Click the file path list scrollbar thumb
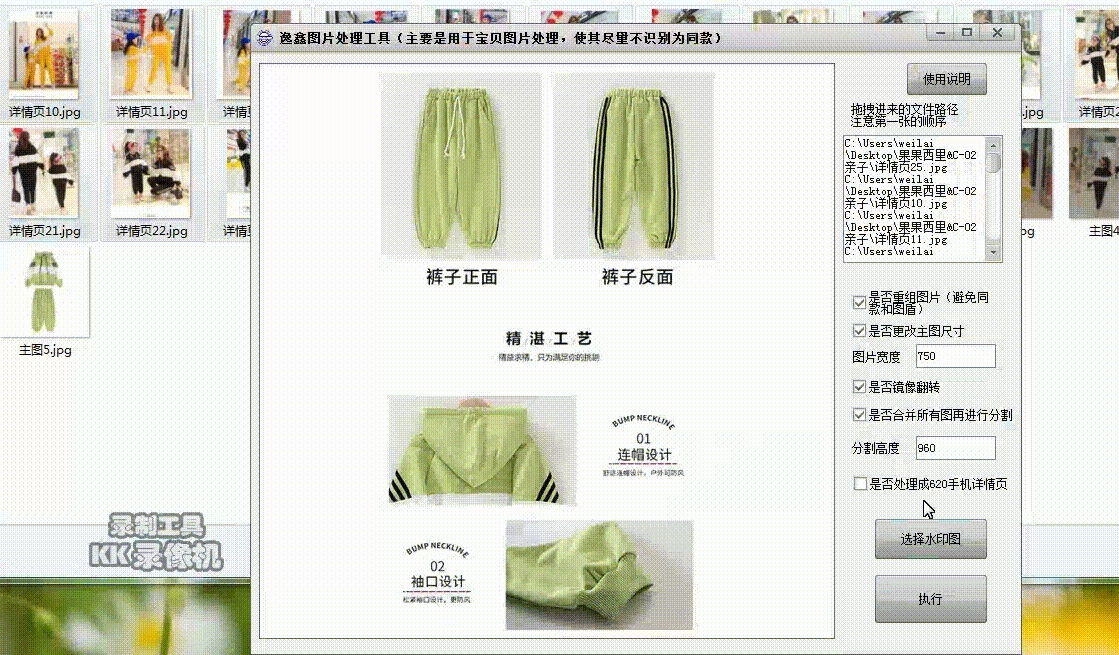The height and width of the screenshot is (655, 1119). (993, 163)
